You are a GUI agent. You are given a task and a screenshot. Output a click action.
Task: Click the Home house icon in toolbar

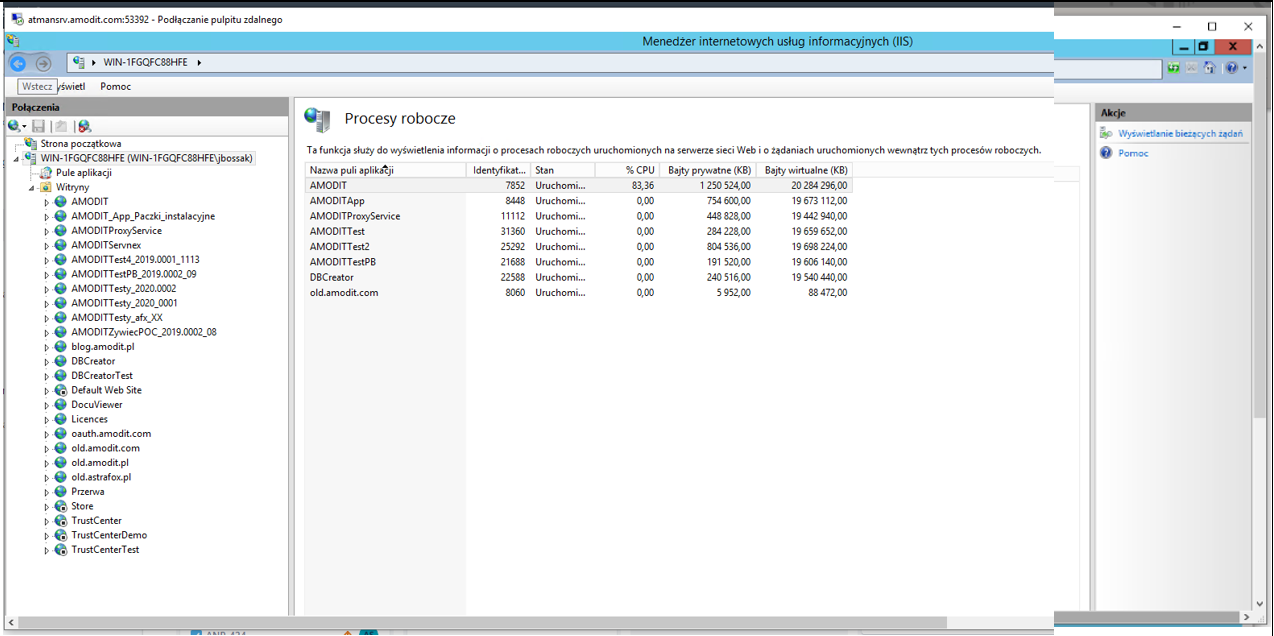coord(1209,68)
